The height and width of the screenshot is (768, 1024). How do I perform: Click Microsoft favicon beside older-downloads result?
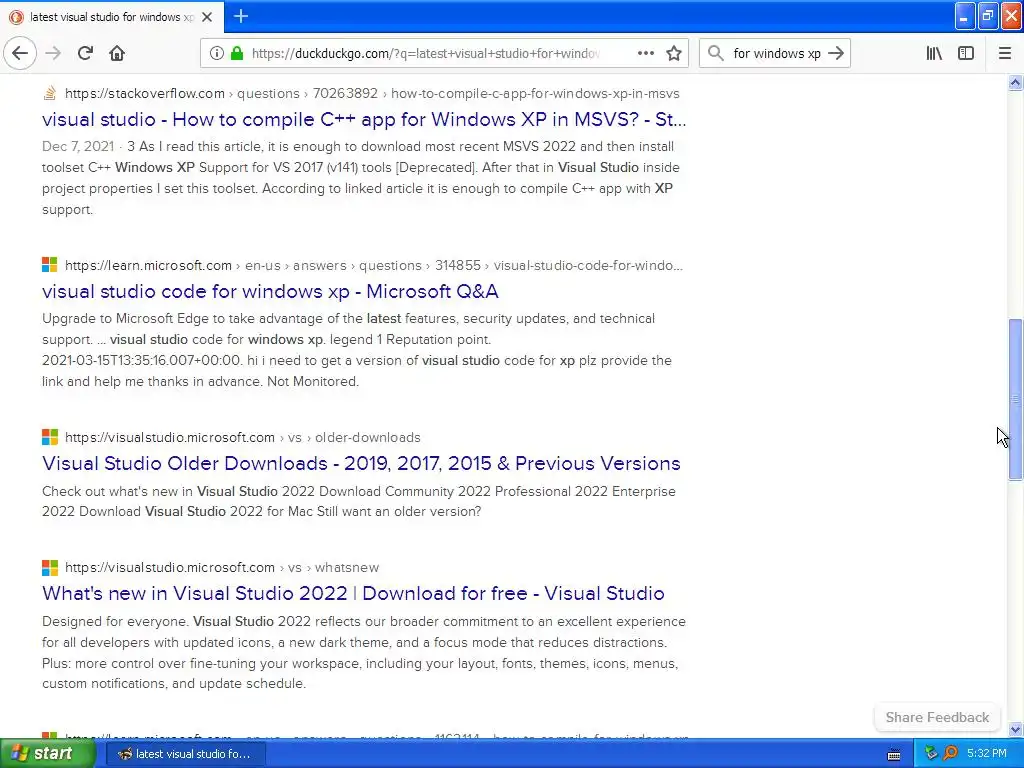click(x=50, y=437)
